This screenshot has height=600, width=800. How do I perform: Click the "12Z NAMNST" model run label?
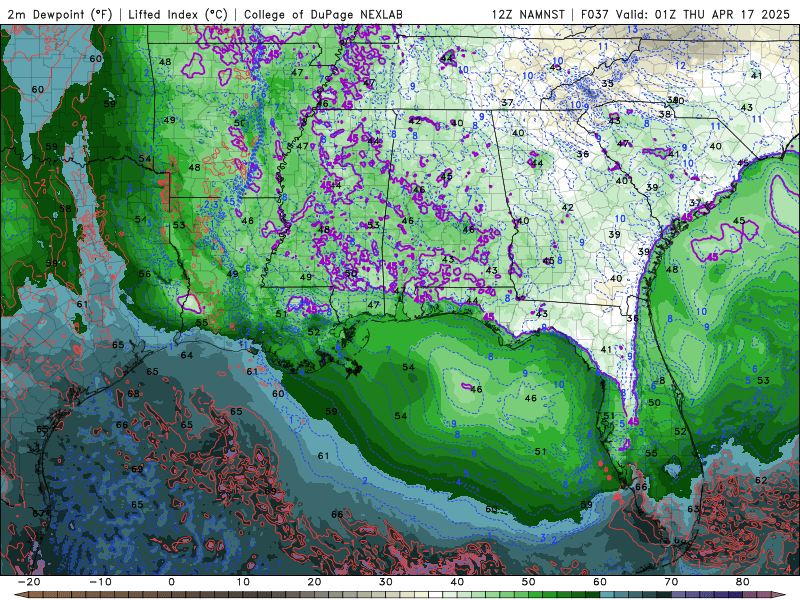pos(528,14)
